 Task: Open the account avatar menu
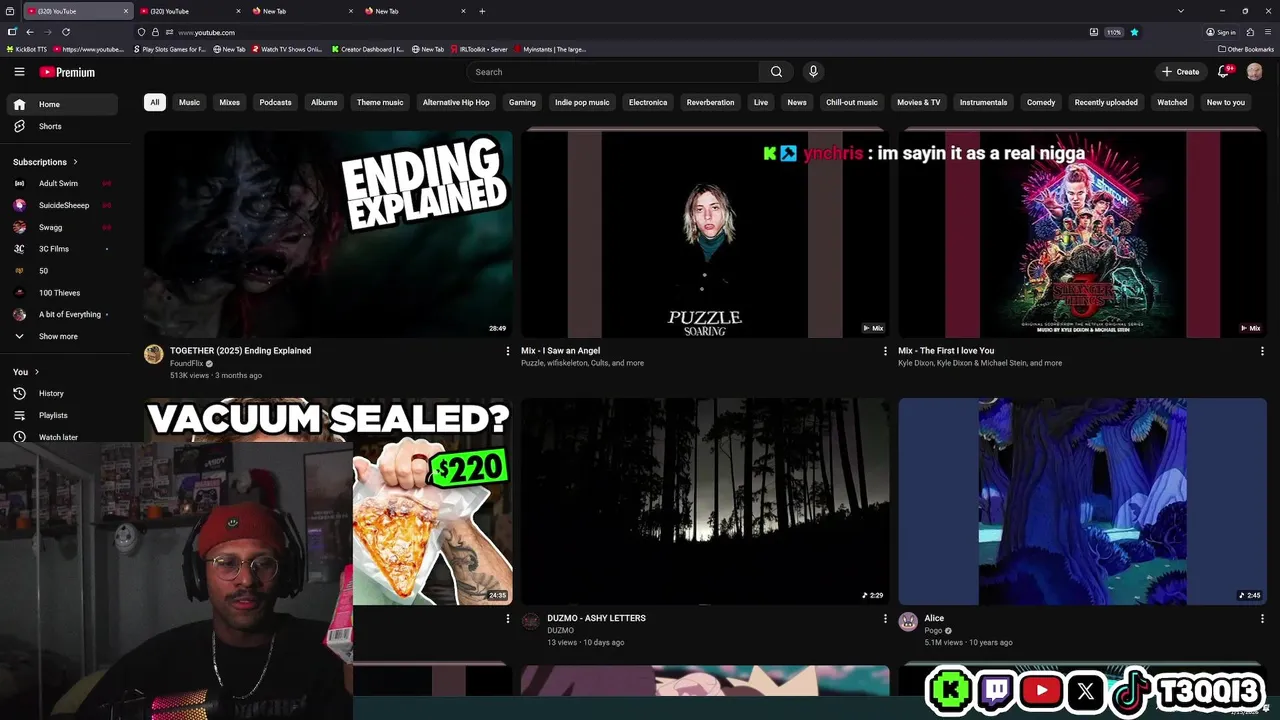pyautogui.click(x=1254, y=72)
